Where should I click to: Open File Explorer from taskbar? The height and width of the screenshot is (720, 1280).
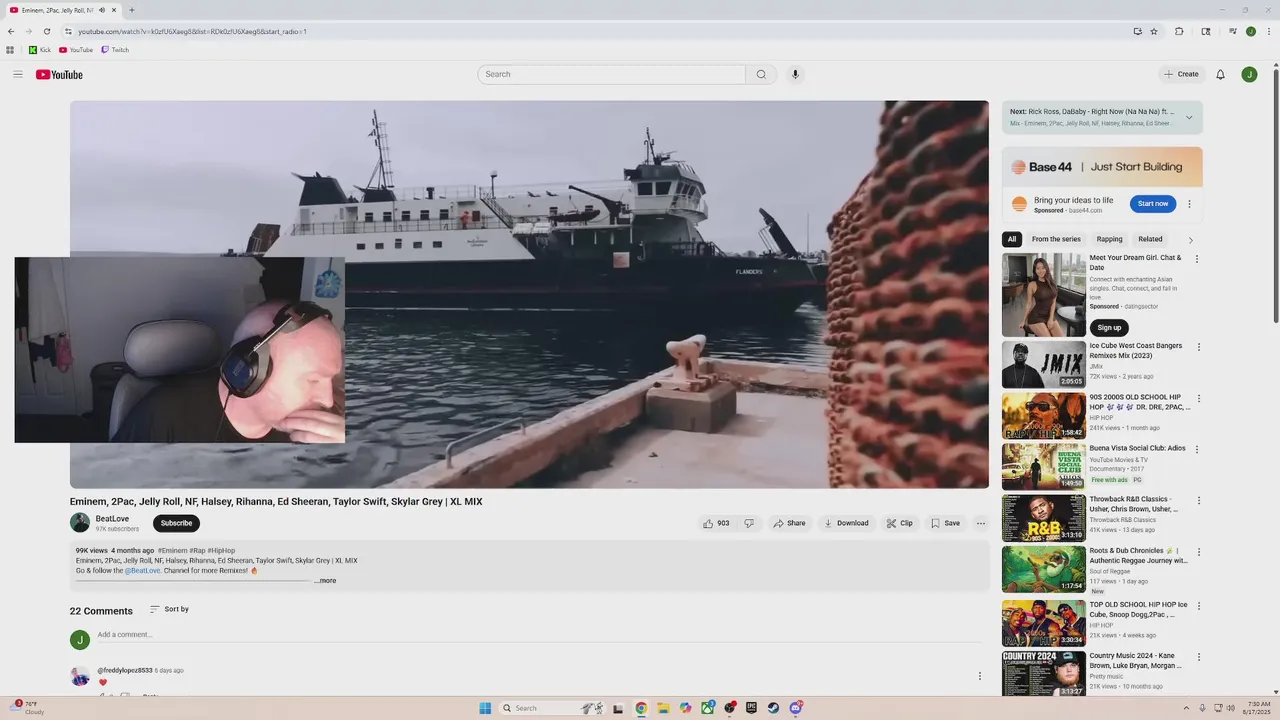tap(663, 708)
